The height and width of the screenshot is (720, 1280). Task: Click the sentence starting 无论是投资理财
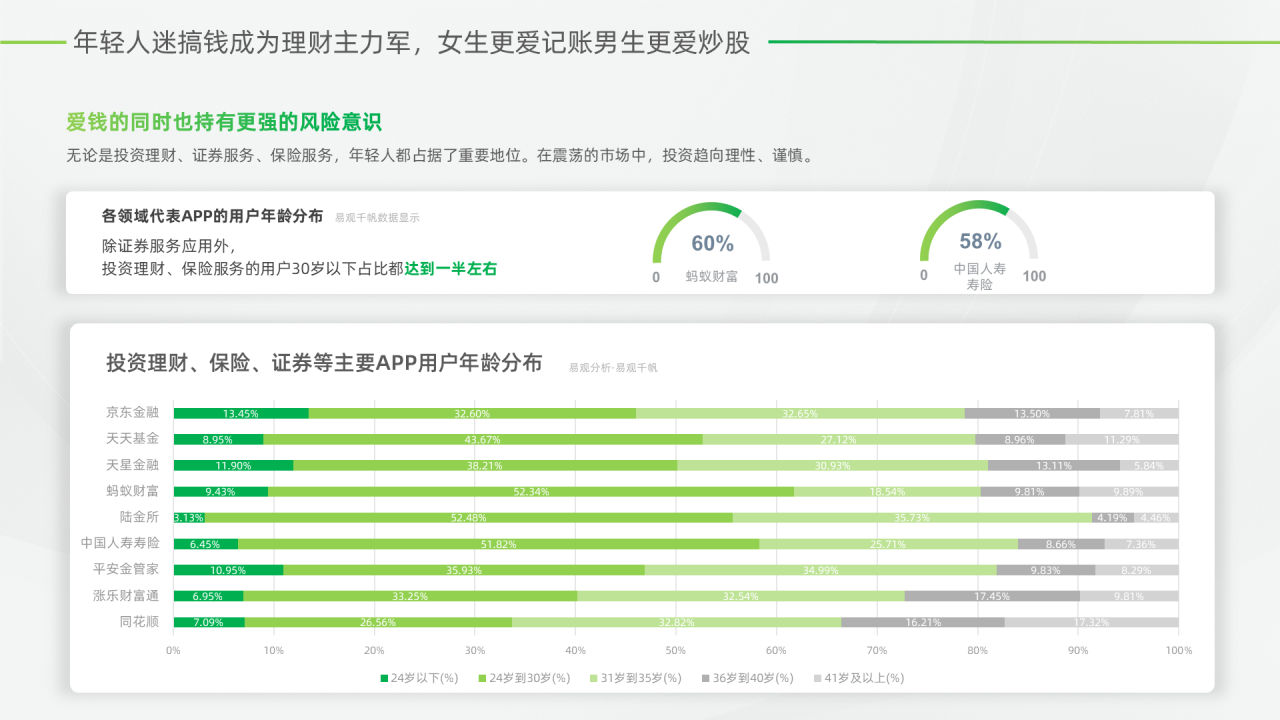[440, 156]
